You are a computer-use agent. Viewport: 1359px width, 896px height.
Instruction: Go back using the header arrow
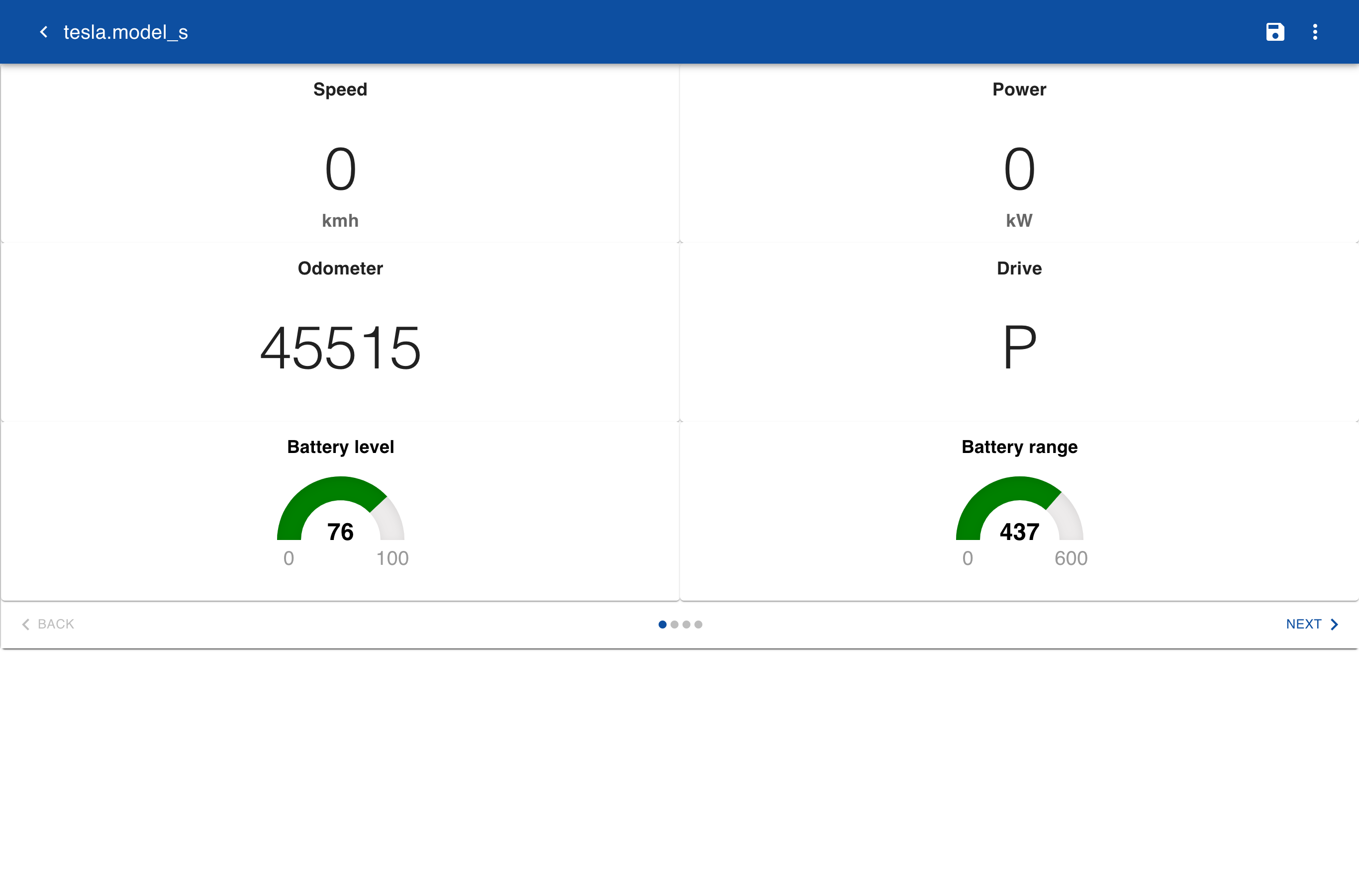pos(43,32)
